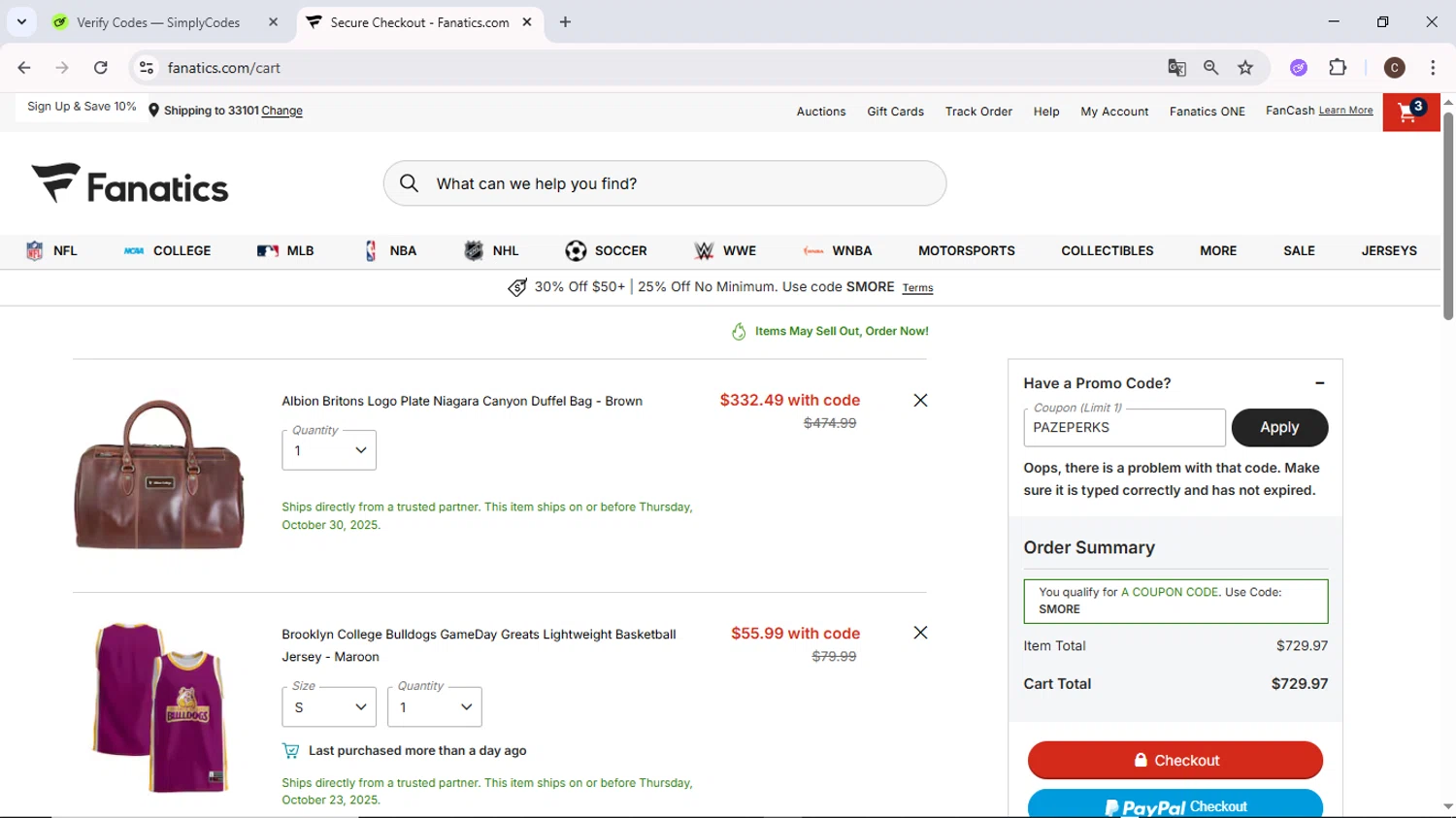This screenshot has width=1456, height=818.
Task: Open the tab search dropdown arrow
Action: 21,21
